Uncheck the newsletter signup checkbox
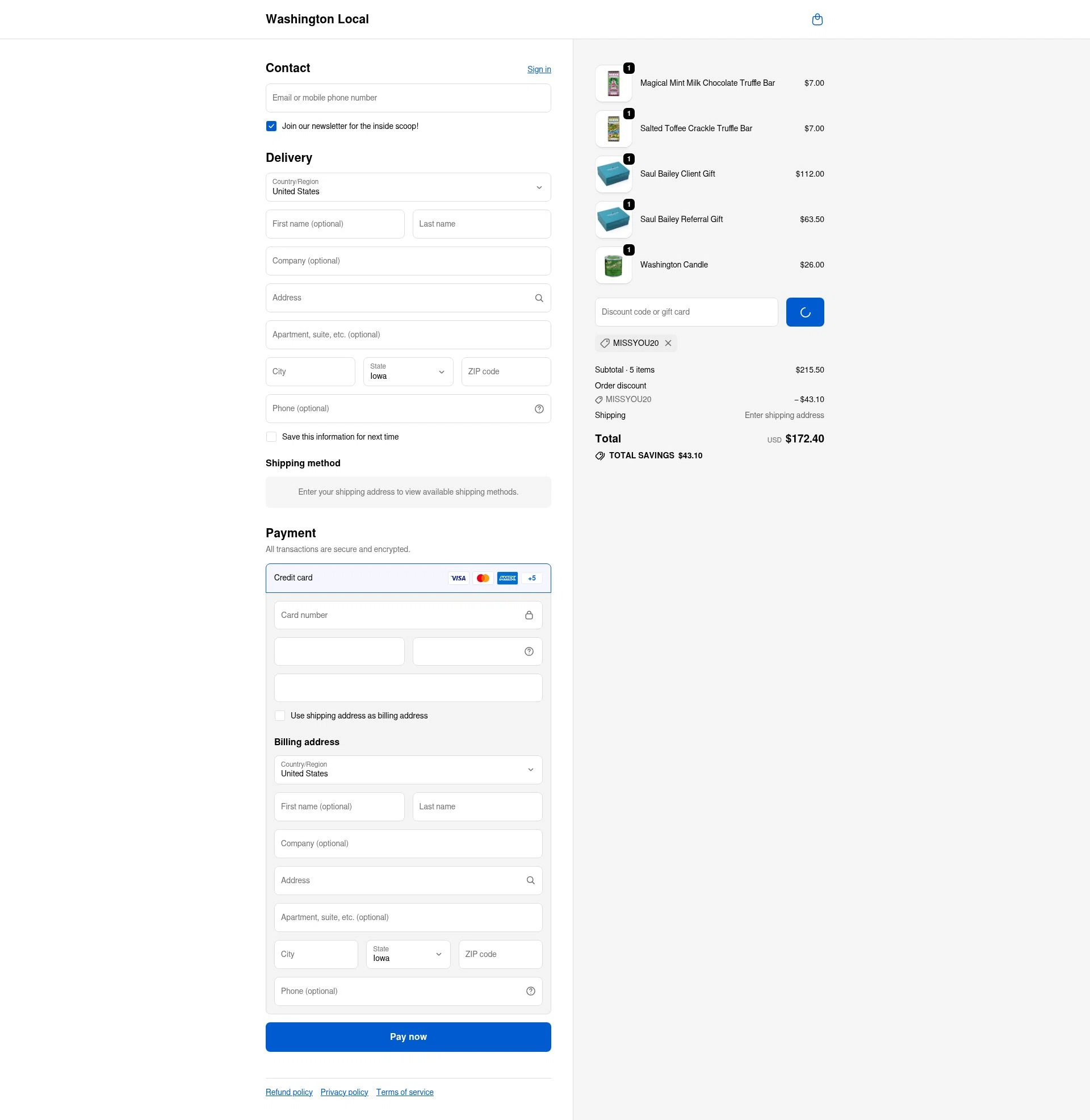The image size is (1090, 1120). coord(271,126)
